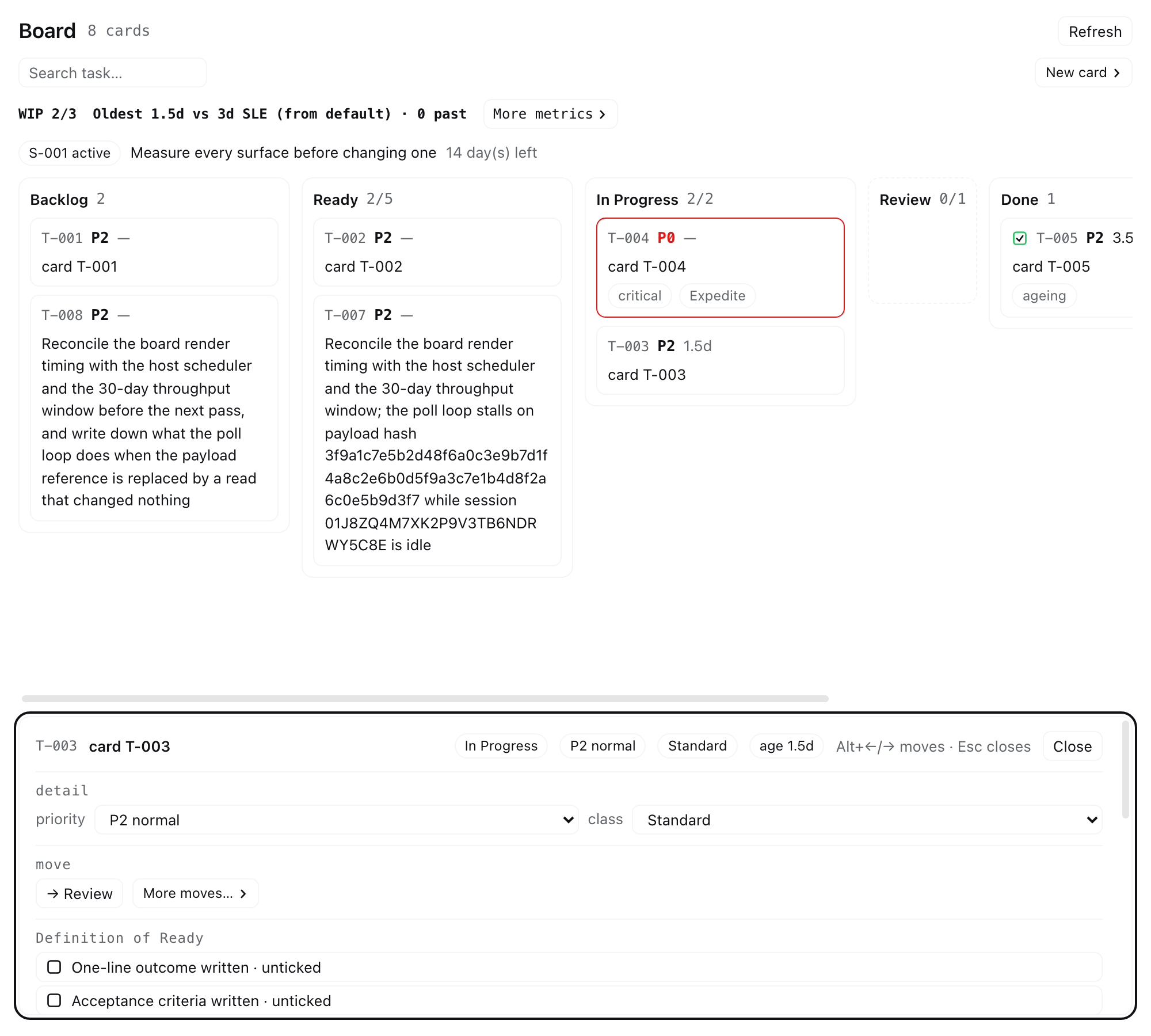Viewport: 1151px width, 1036px height.
Task: Click the 'Expedite' tag on T-004
Action: (x=717, y=296)
